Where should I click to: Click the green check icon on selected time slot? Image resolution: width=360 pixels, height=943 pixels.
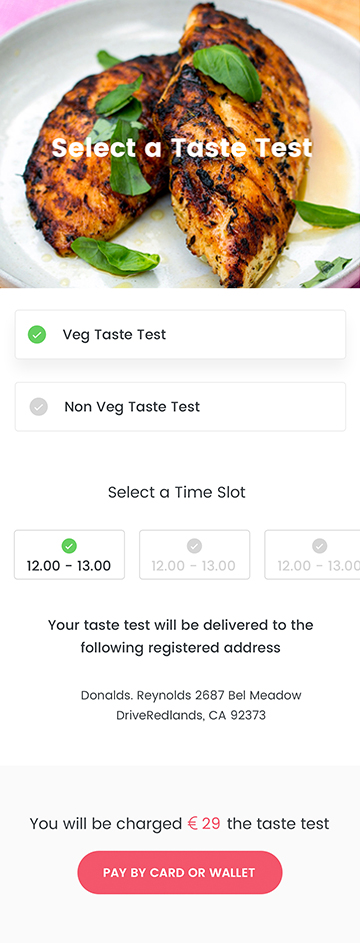[x=69, y=545]
